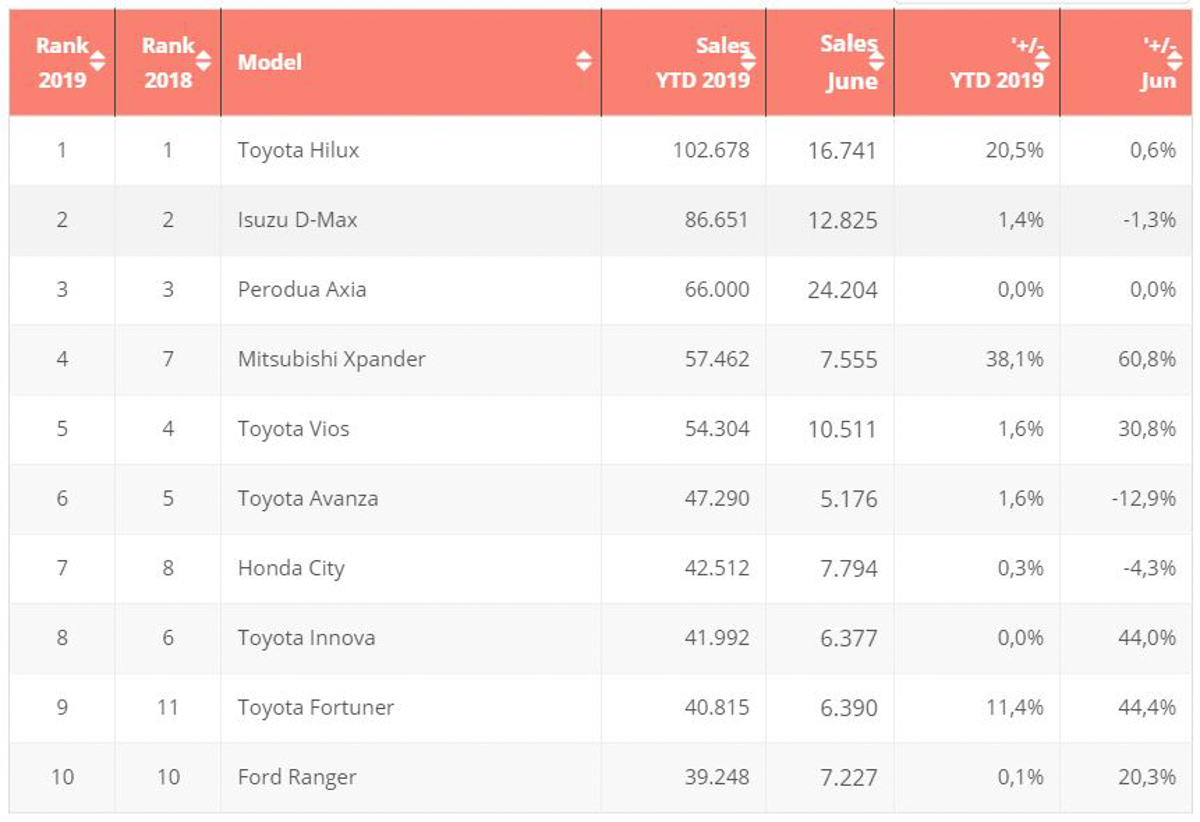Click sort arrows in Rank 2018 header
The image size is (1200, 822).
pos(203,61)
